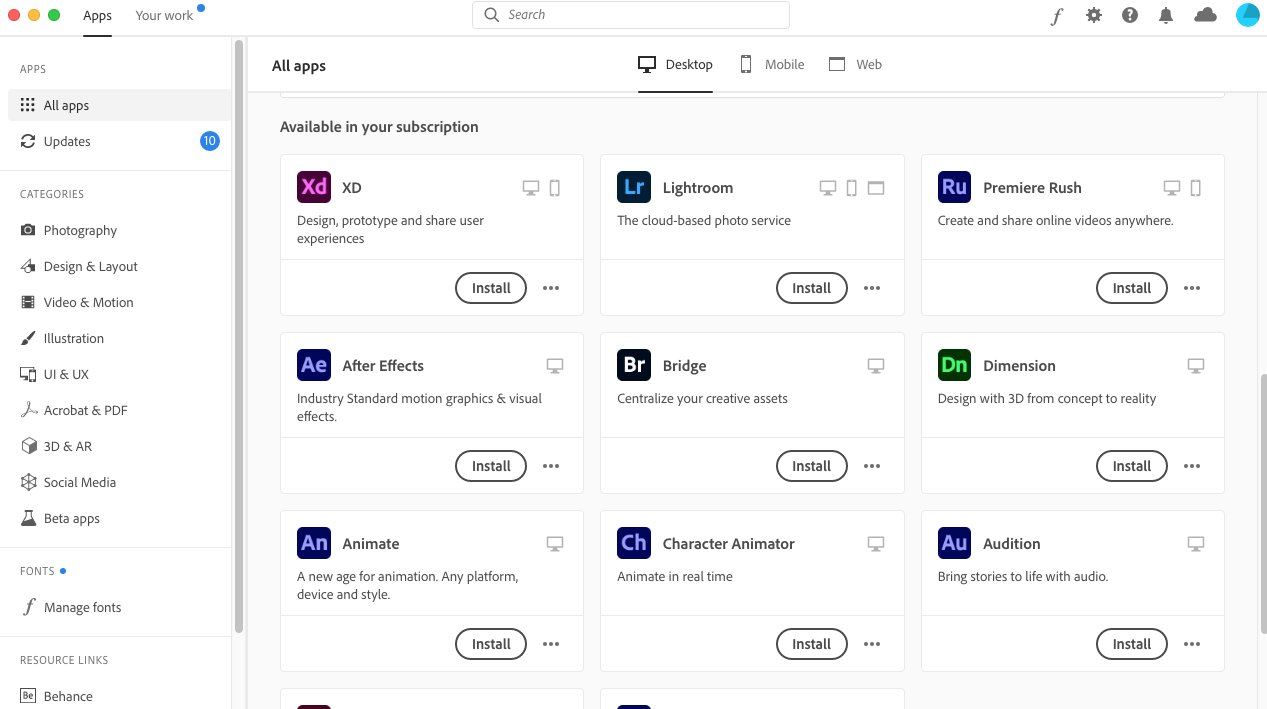Open the Video & Motion category

86,302
